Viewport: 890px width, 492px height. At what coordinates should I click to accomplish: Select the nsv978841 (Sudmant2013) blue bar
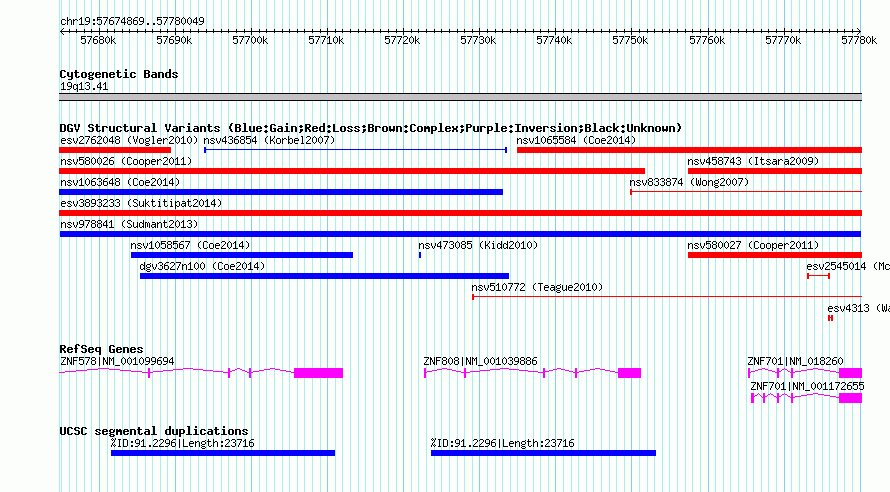click(460, 234)
